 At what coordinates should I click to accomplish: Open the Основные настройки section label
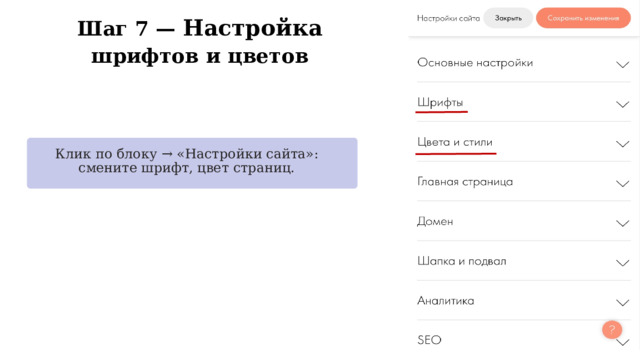coord(475,63)
